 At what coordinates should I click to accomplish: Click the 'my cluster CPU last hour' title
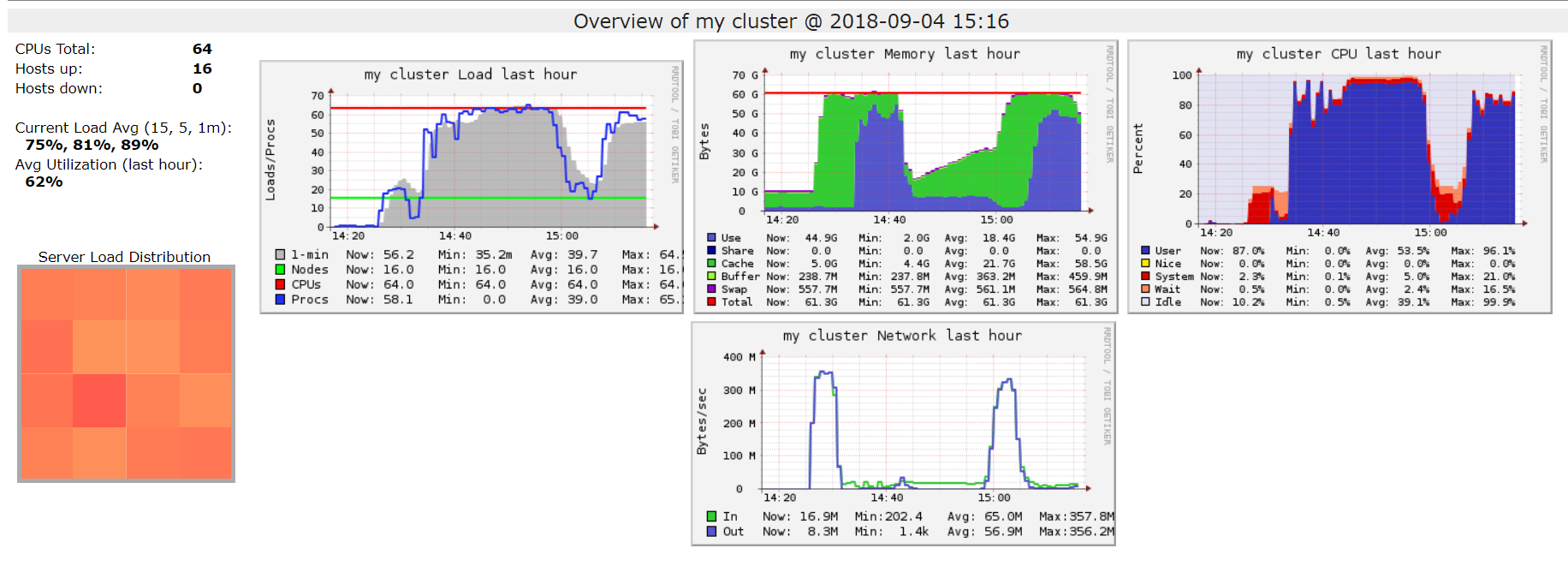[x=1339, y=54]
